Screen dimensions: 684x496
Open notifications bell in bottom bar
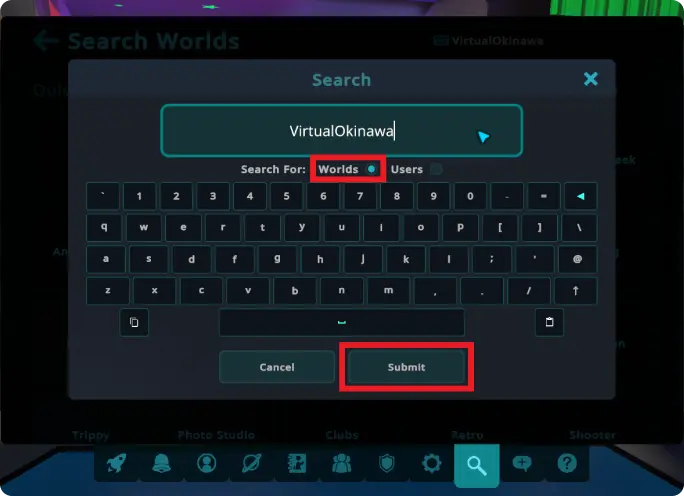click(x=161, y=463)
